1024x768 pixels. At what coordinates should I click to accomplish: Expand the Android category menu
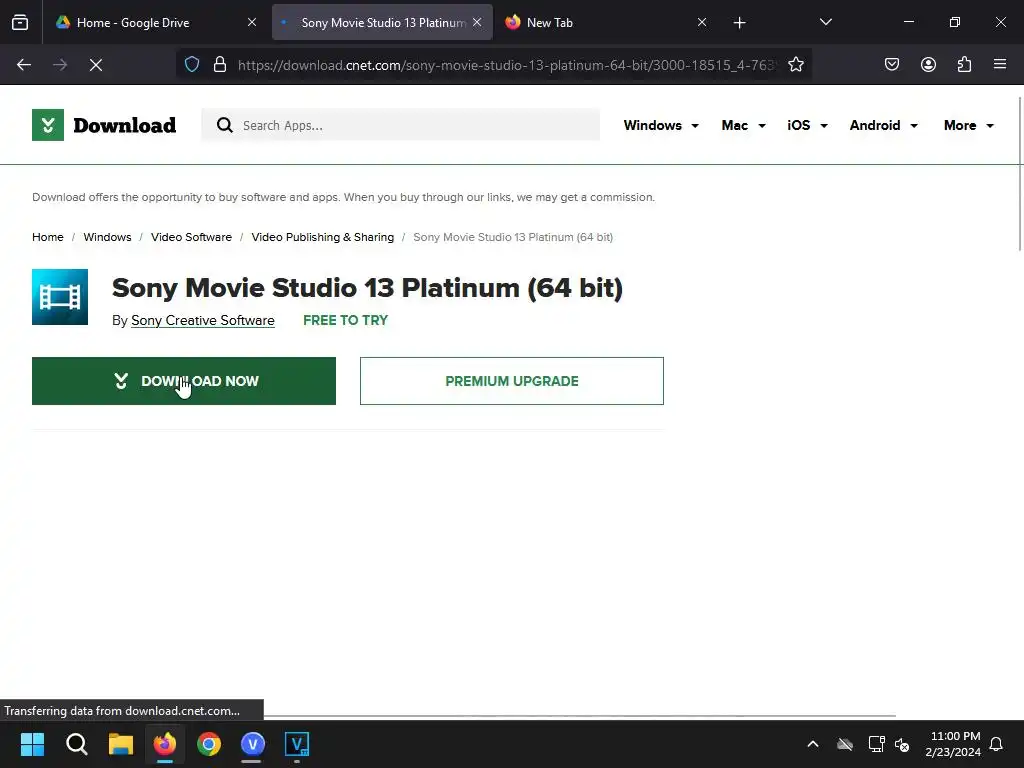(883, 125)
